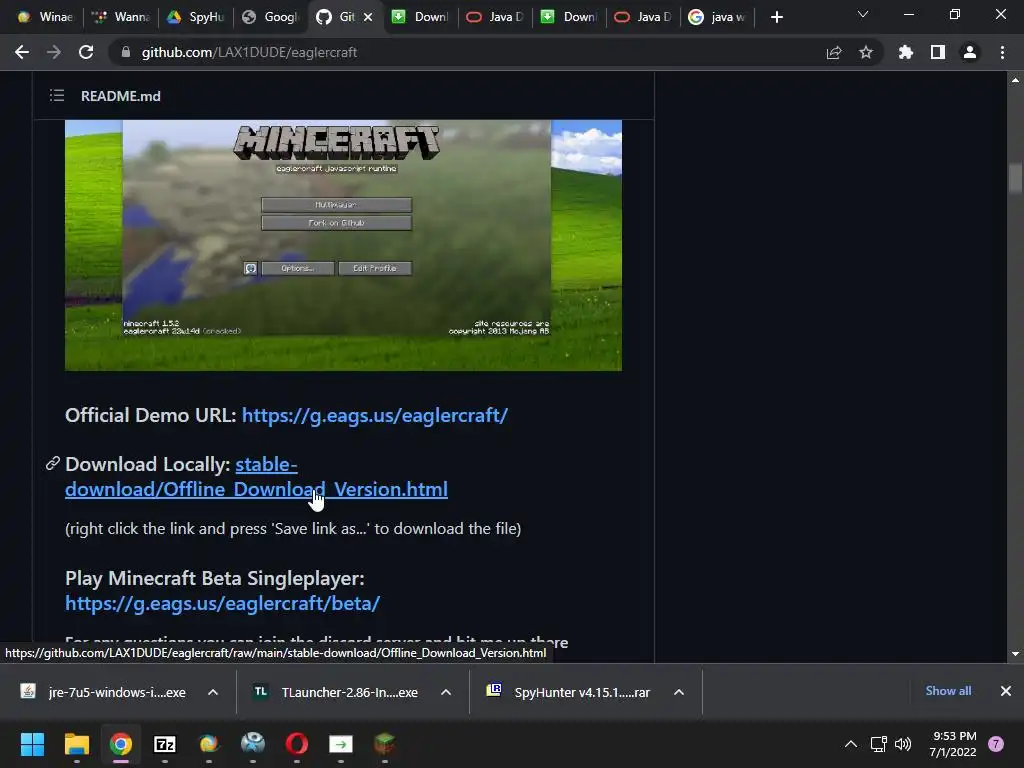Open README table of contents icon
Screen dimensions: 1024x768
tap(57, 96)
